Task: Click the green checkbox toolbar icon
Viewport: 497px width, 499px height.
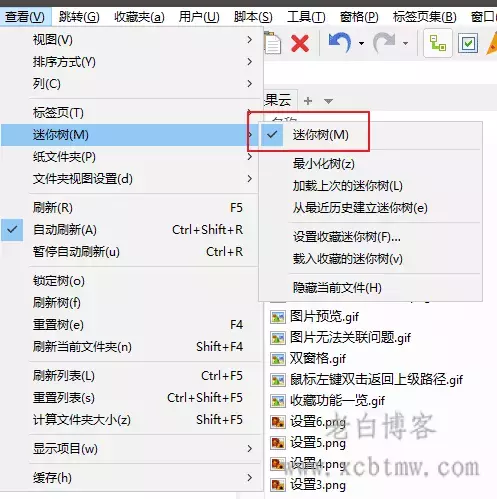Action: point(468,43)
